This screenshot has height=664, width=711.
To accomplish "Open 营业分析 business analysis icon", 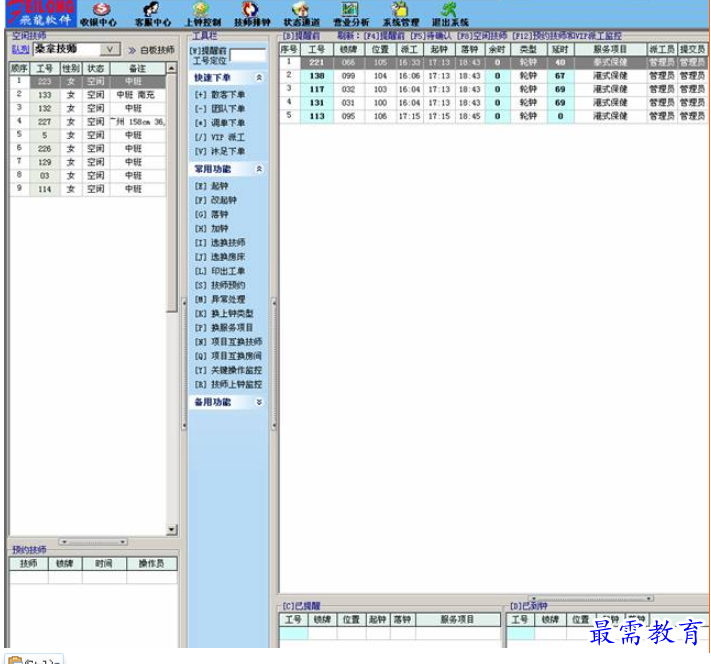I will point(350,13).
